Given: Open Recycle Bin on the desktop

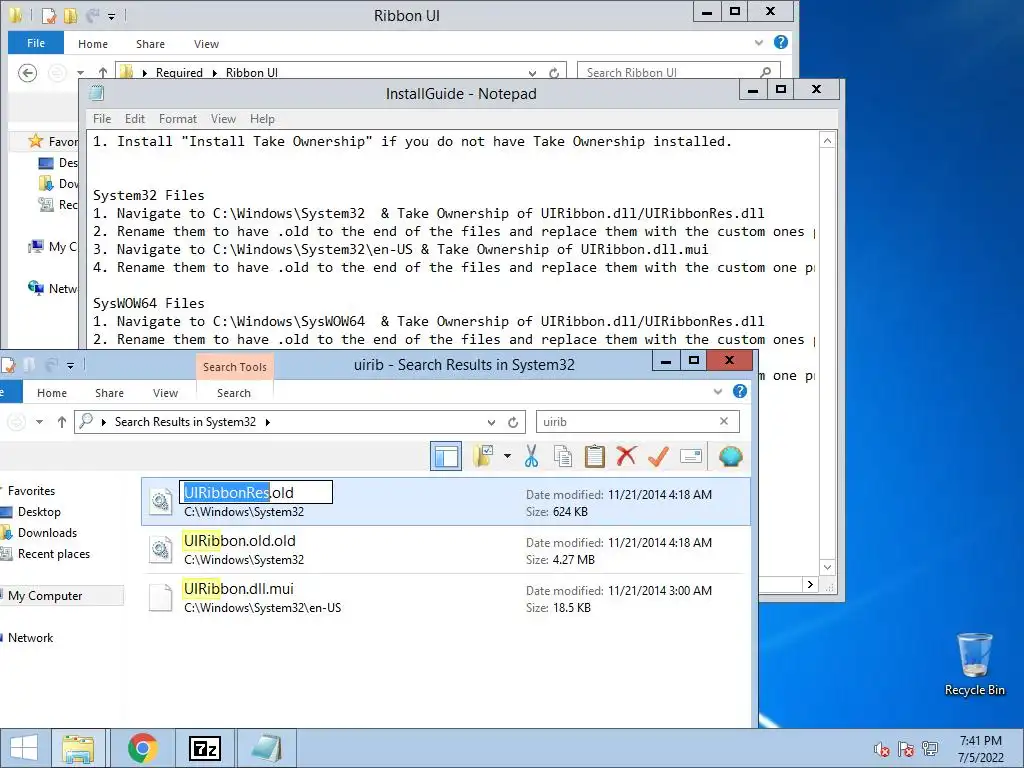Looking at the screenshot, I should tap(974, 664).
